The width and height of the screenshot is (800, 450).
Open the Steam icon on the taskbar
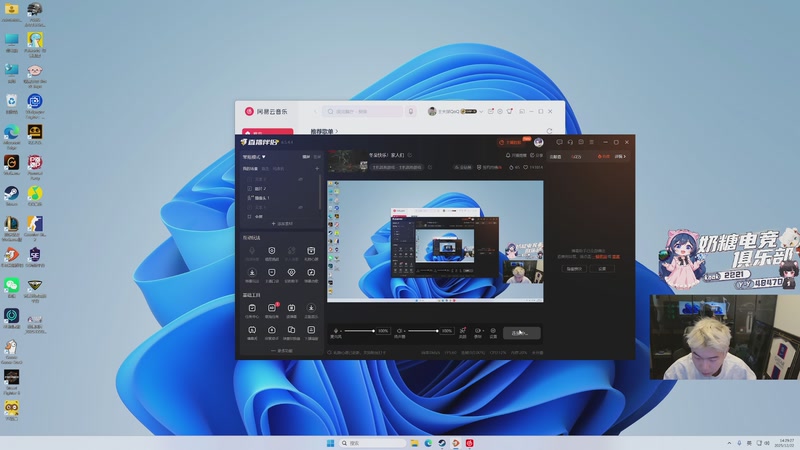pos(442,443)
